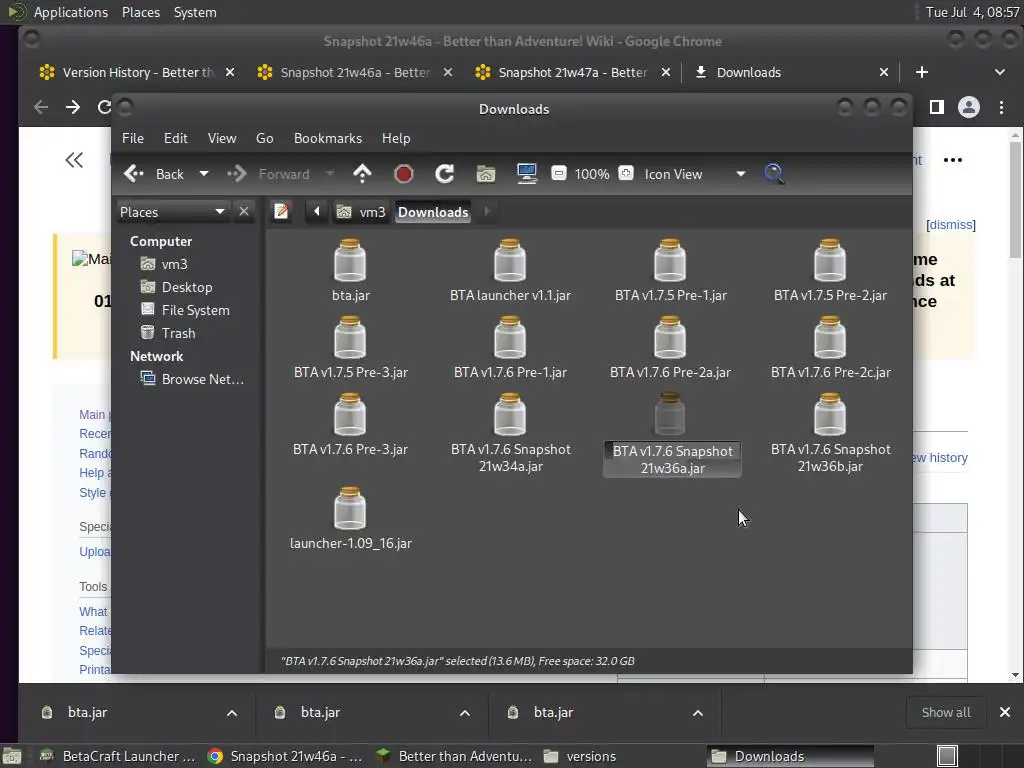Open the Icon View mode dropdown

click(x=695, y=174)
